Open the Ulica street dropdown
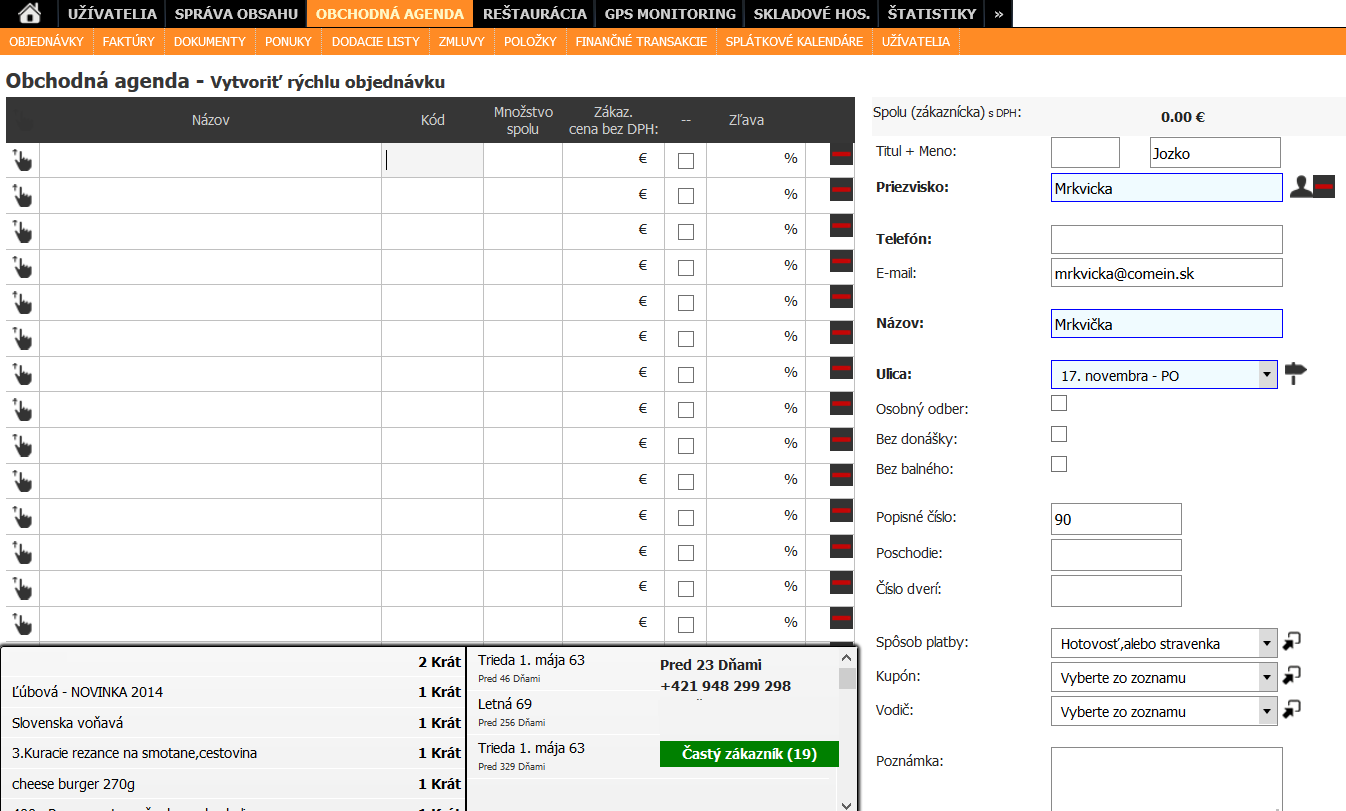 click(1164, 375)
